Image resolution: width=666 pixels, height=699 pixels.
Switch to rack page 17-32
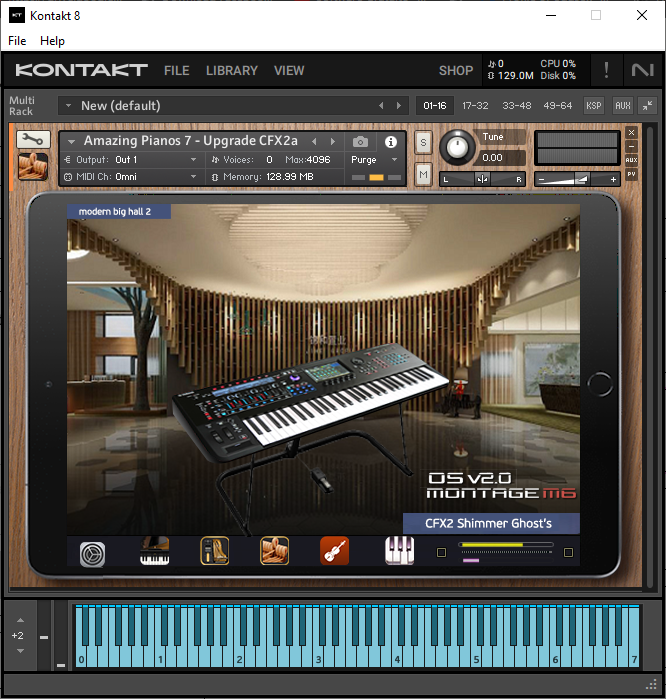tap(475, 106)
